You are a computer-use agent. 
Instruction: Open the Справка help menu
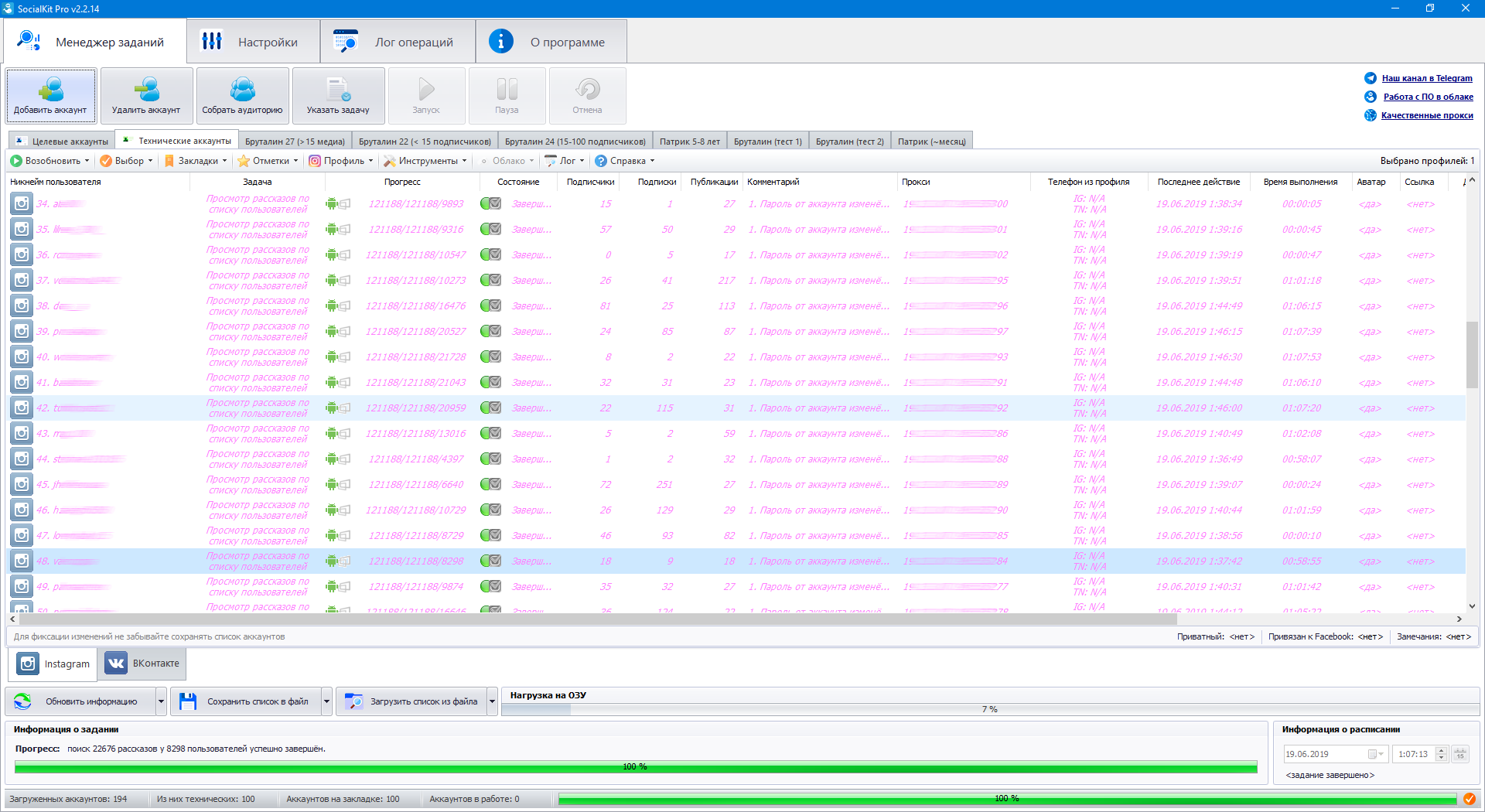625,161
